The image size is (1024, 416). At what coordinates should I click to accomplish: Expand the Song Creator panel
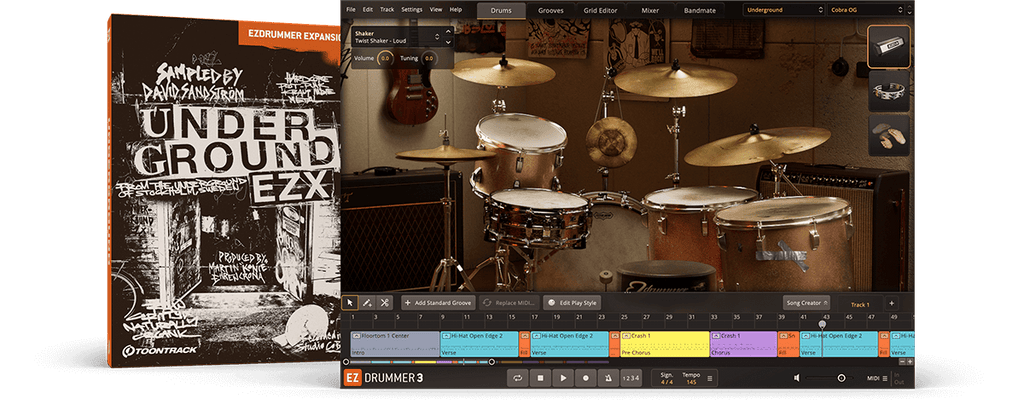[x=806, y=303]
